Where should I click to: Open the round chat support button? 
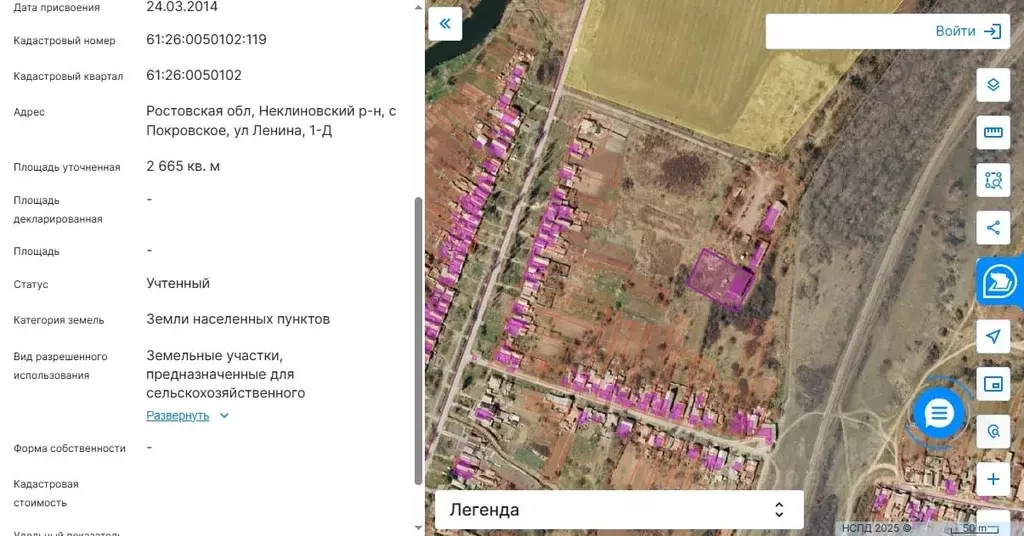[939, 413]
